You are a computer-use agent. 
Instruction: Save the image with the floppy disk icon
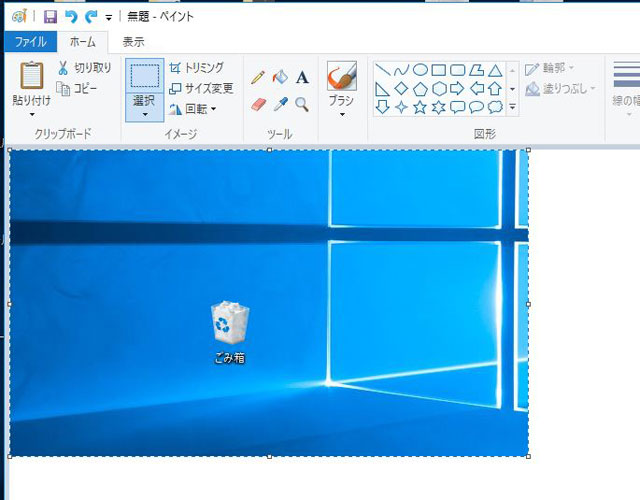click(x=51, y=17)
